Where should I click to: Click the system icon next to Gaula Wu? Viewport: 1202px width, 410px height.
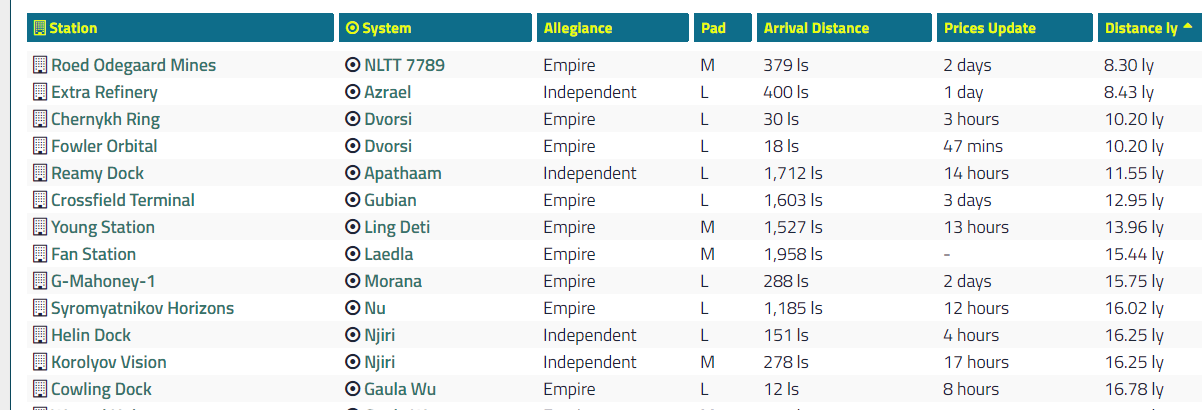[x=352, y=389]
